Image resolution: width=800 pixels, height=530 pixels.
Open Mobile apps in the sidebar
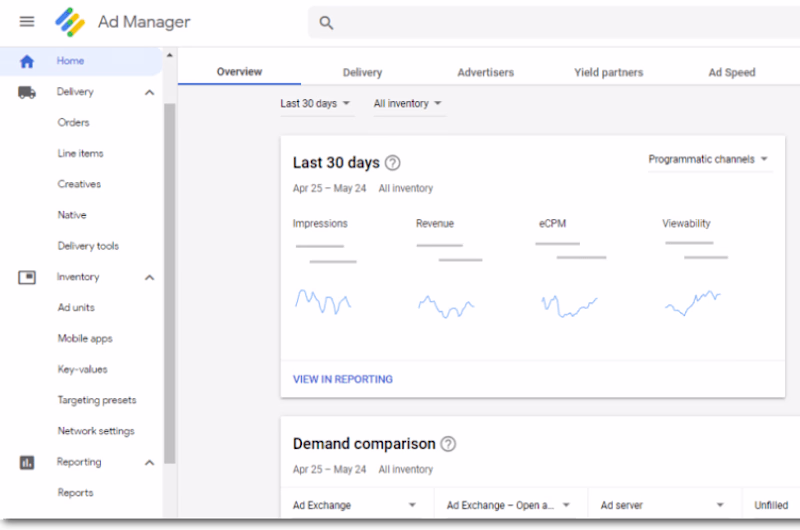(85, 339)
